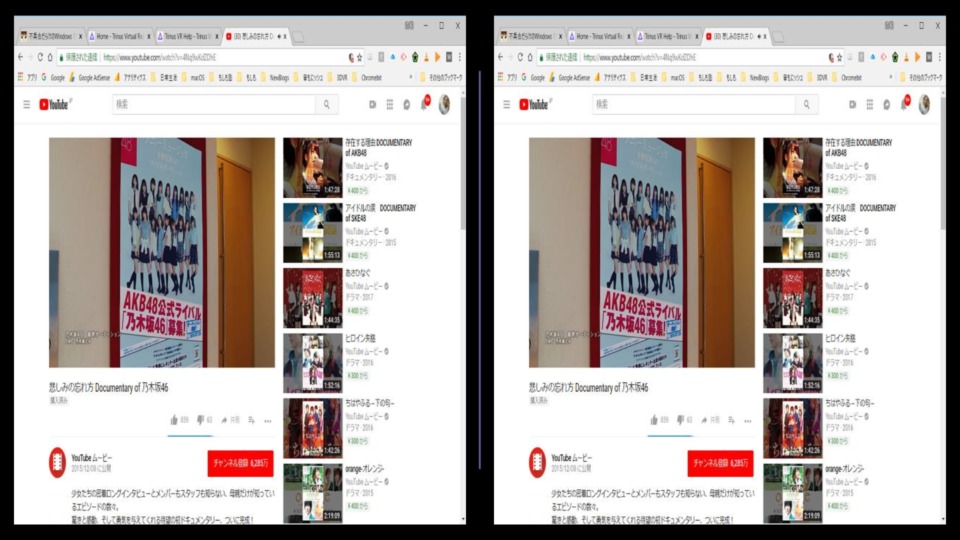Dislike the video with thumbs-down in the left window
Viewport: 960px width, 540px height.
[200, 420]
